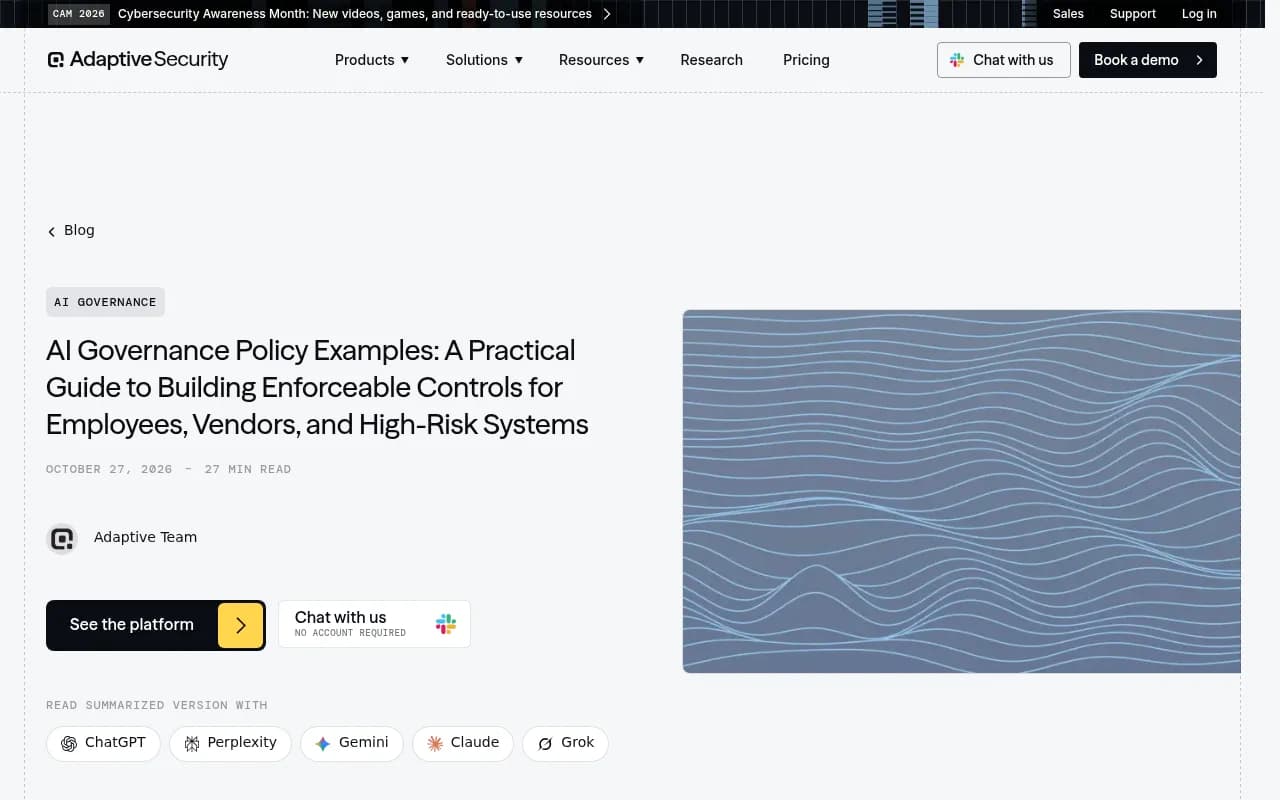Click the Slack icon in No Account Required card
The height and width of the screenshot is (800, 1280).
[x=446, y=624]
